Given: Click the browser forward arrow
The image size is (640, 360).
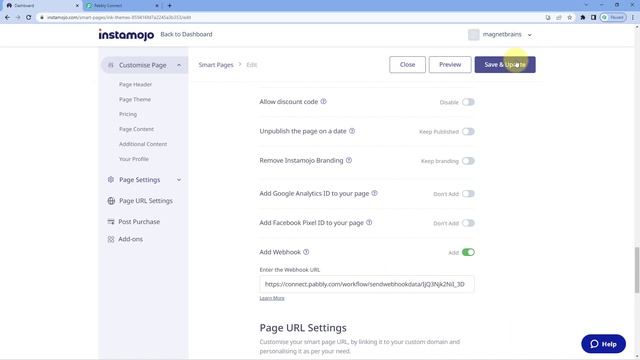Looking at the screenshot, I should tap(18, 18).
